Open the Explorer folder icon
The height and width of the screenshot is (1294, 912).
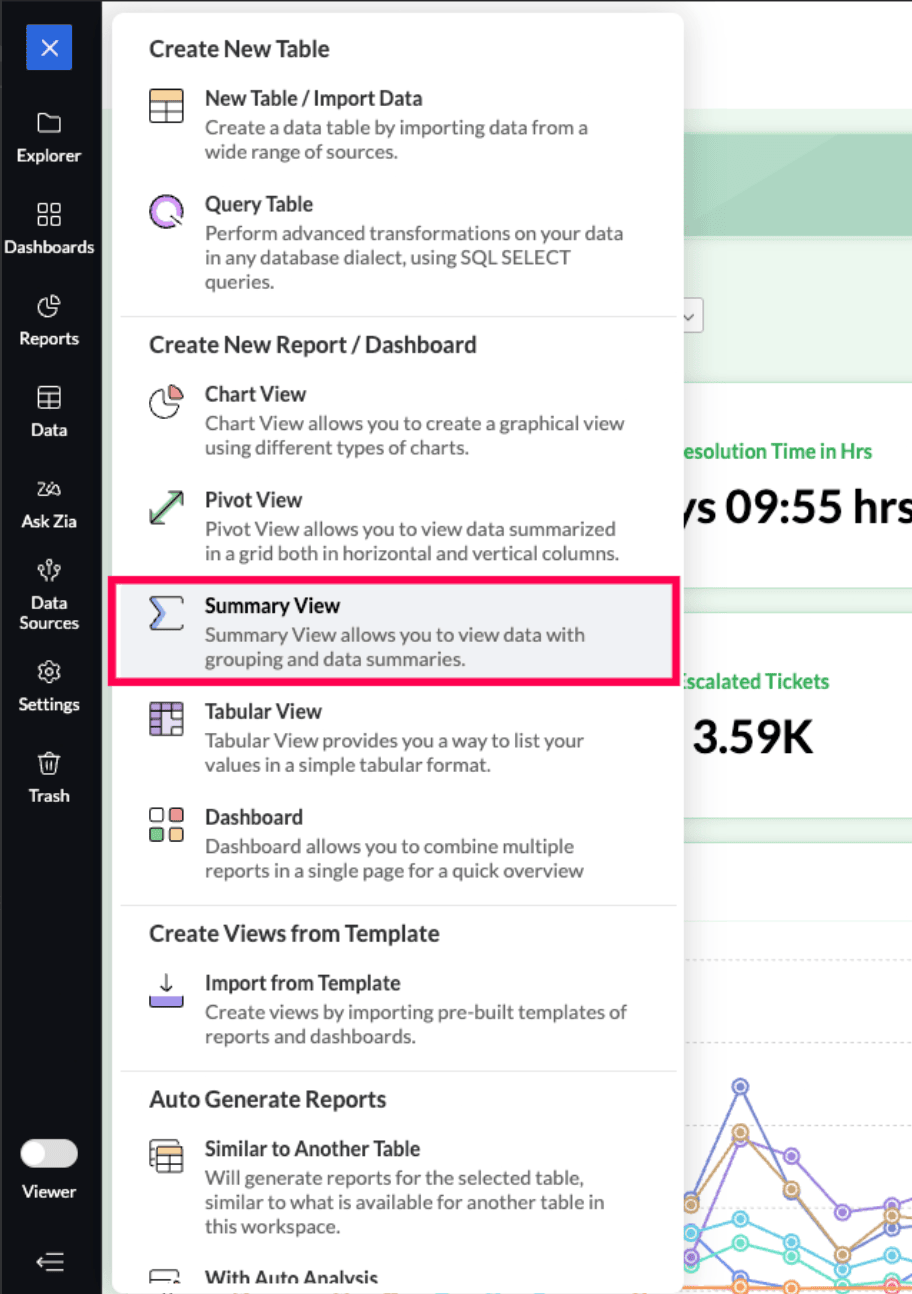[49, 123]
